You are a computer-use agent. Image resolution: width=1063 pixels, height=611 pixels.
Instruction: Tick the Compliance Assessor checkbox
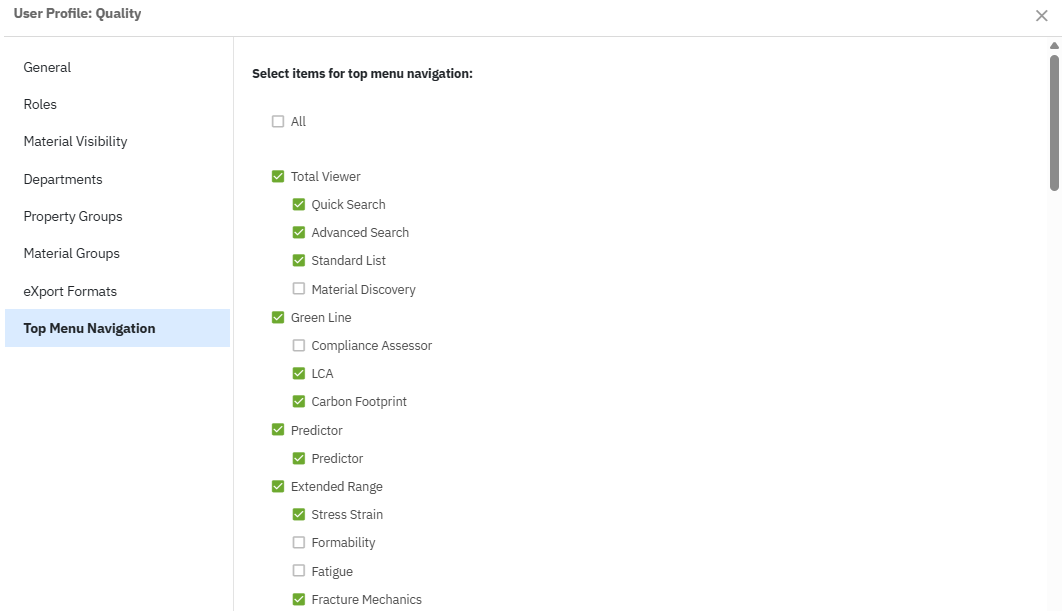[299, 346]
